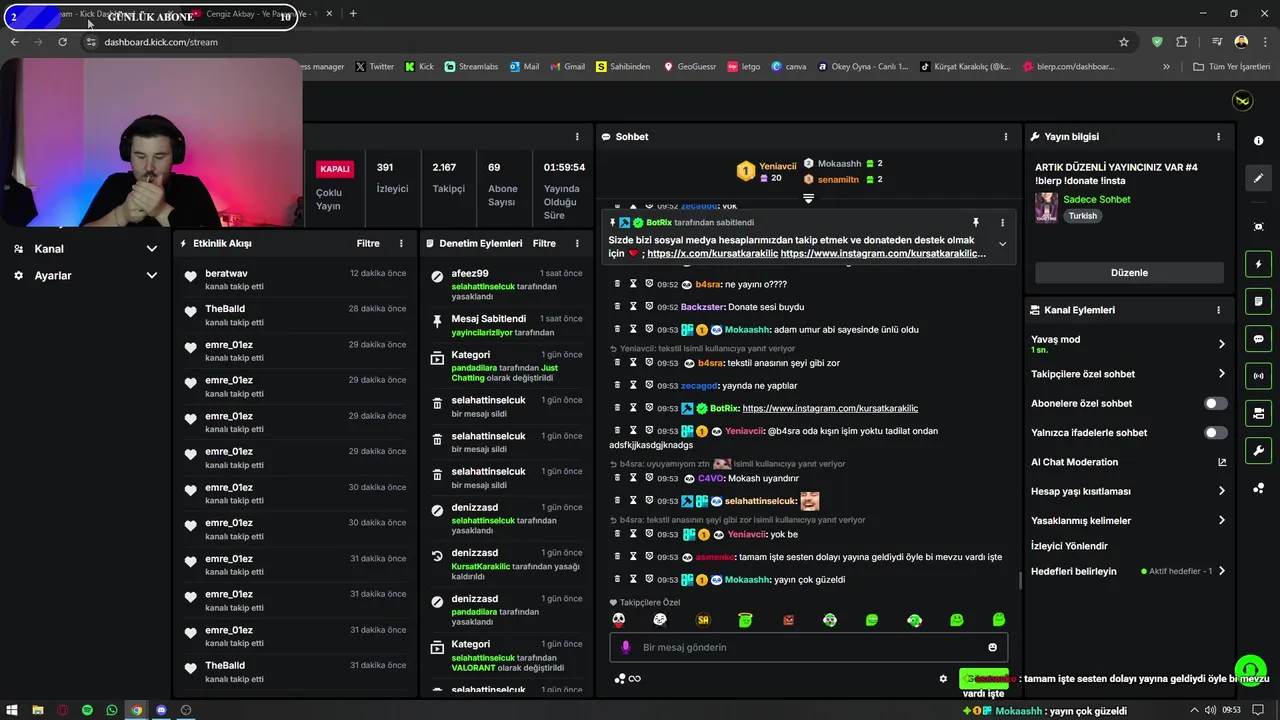Open the Streamlabs bookmark
Image resolution: width=1280 pixels, height=720 pixels.
[x=470, y=67]
